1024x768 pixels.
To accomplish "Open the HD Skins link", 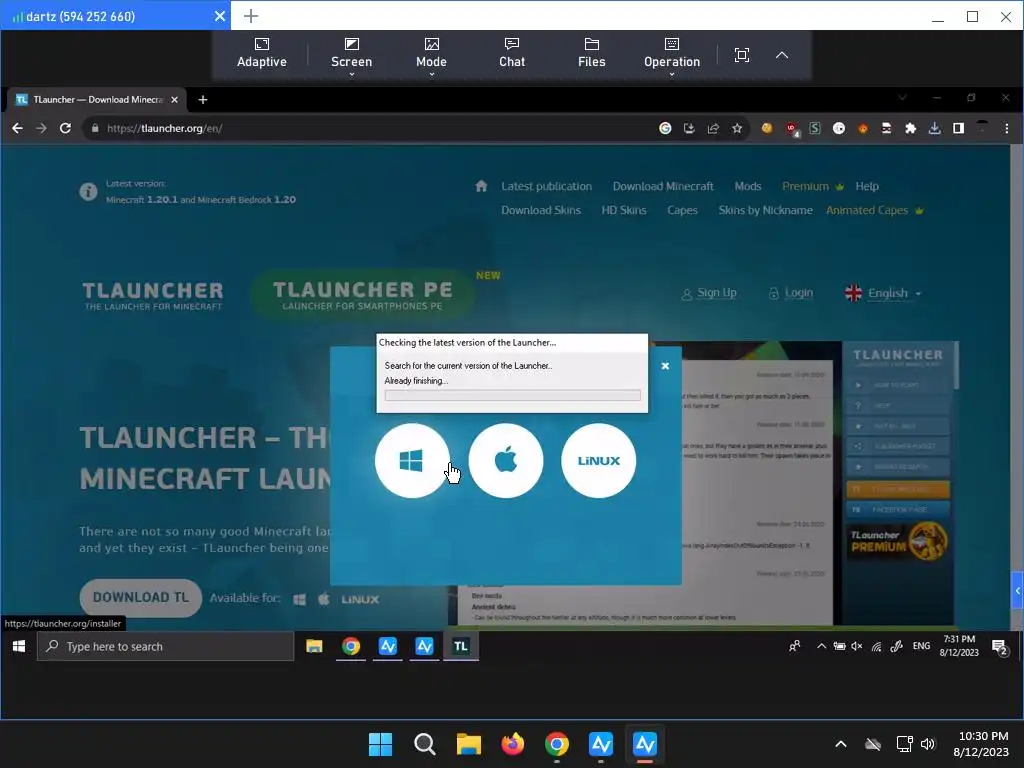I will [624, 210].
